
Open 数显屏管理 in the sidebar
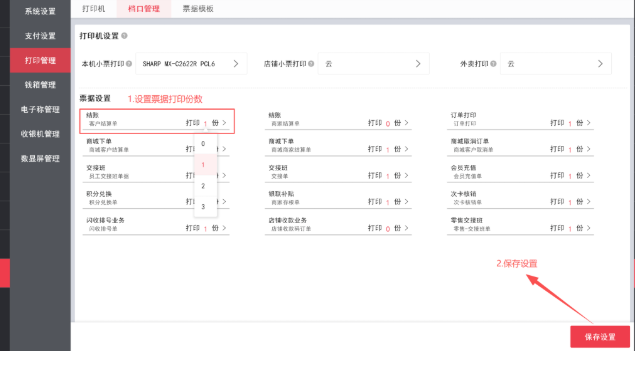pos(40,159)
